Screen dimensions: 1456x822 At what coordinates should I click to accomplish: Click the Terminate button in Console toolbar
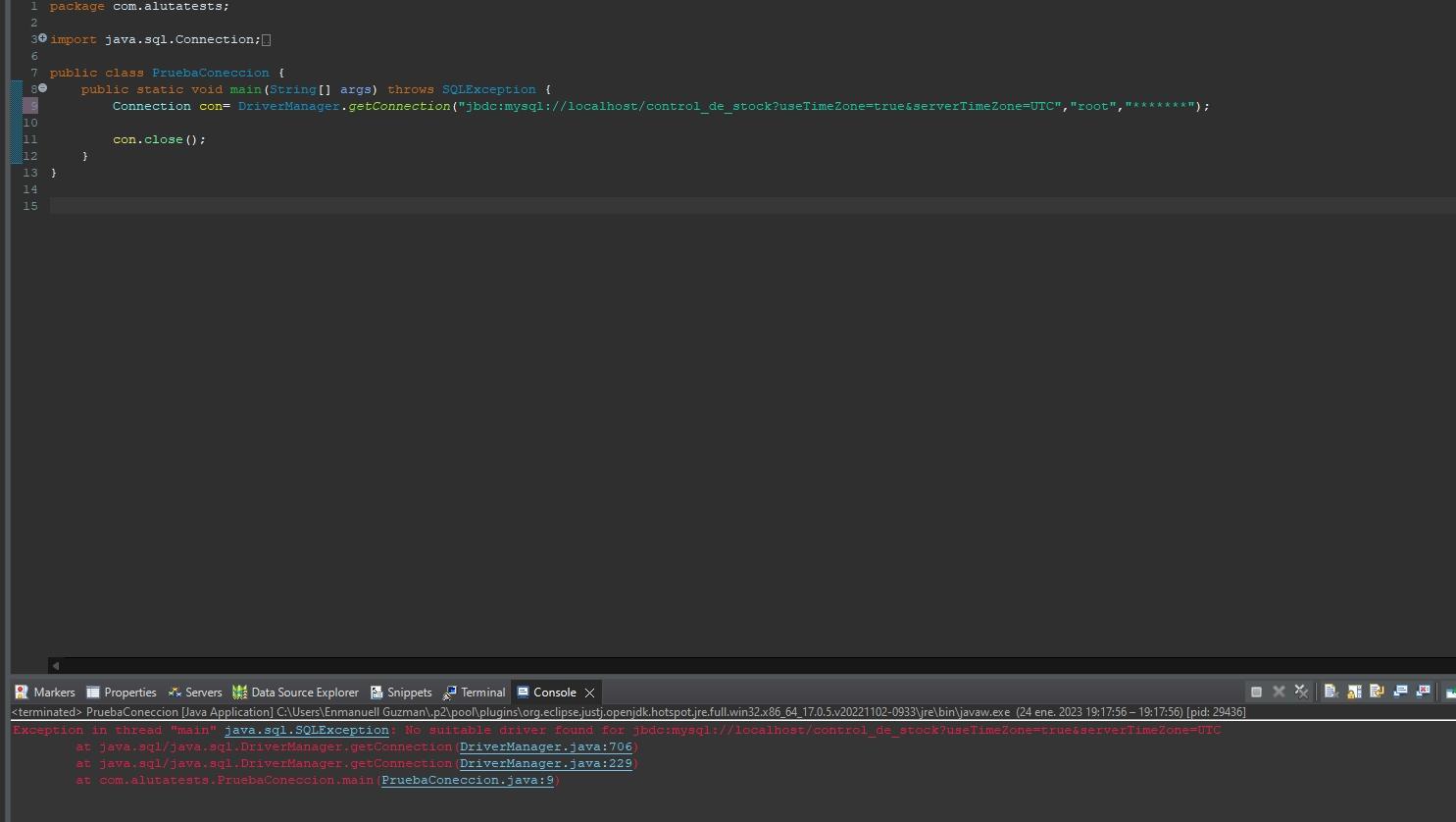(x=1256, y=692)
